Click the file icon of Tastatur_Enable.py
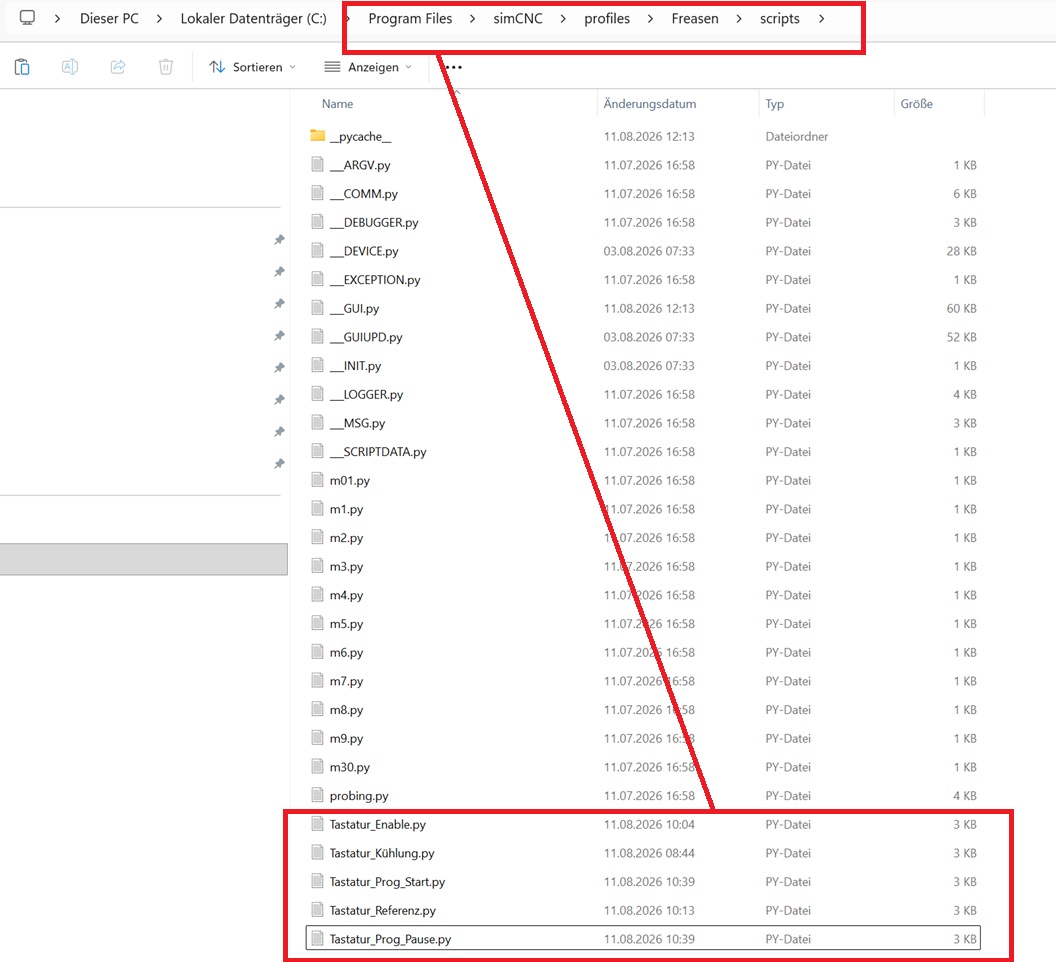The image size is (1056, 962). pyautogui.click(x=317, y=824)
